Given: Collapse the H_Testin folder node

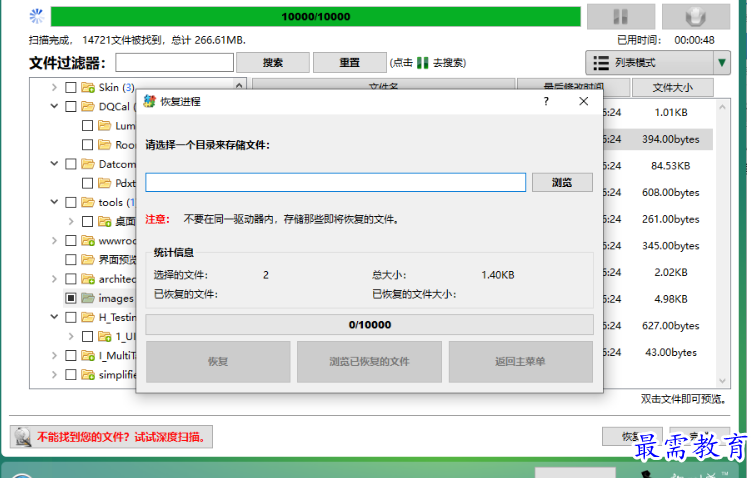Looking at the screenshot, I should tap(54, 316).
